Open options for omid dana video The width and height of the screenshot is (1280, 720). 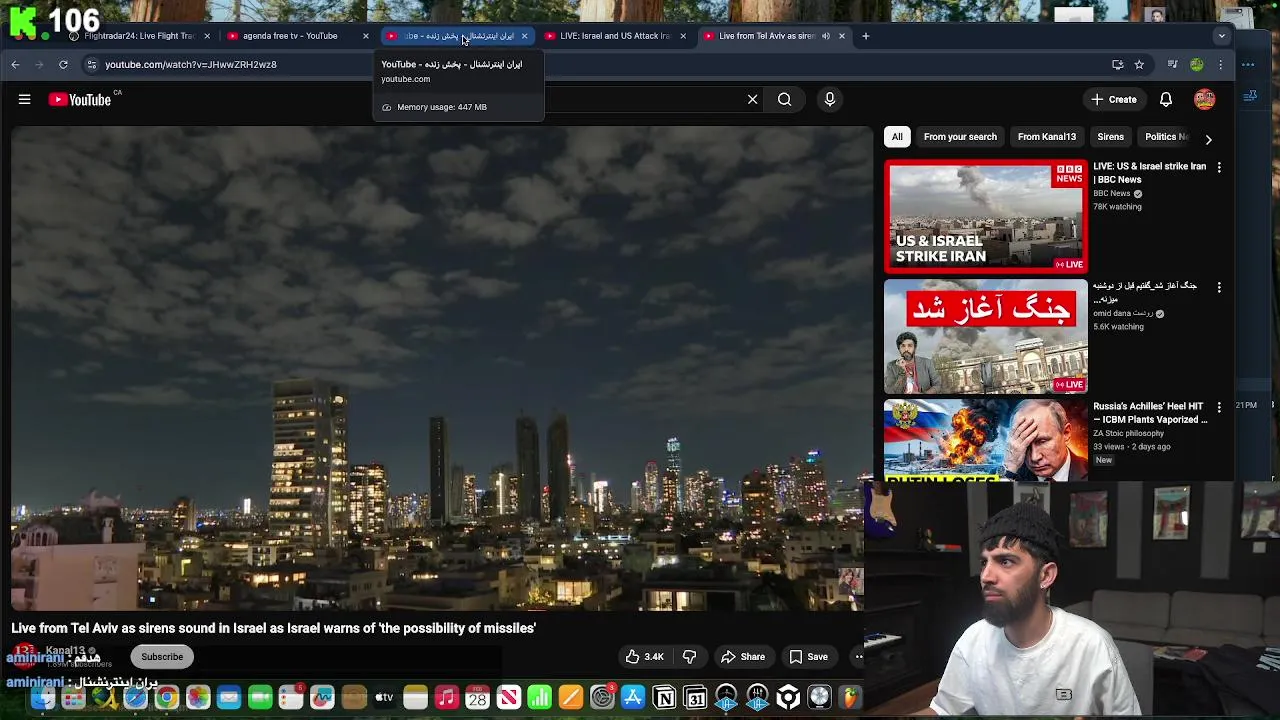tap(1219, 287)
